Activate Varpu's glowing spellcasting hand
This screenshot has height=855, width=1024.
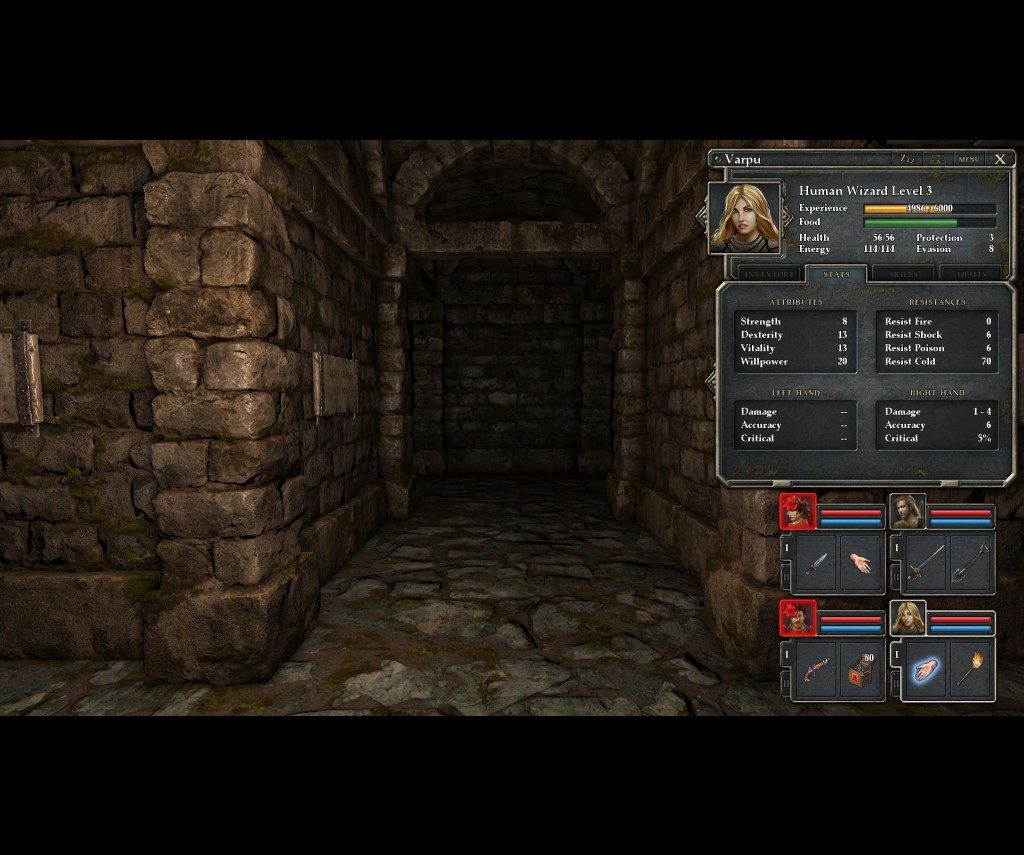pyautogui.click(x=926, y=669)
